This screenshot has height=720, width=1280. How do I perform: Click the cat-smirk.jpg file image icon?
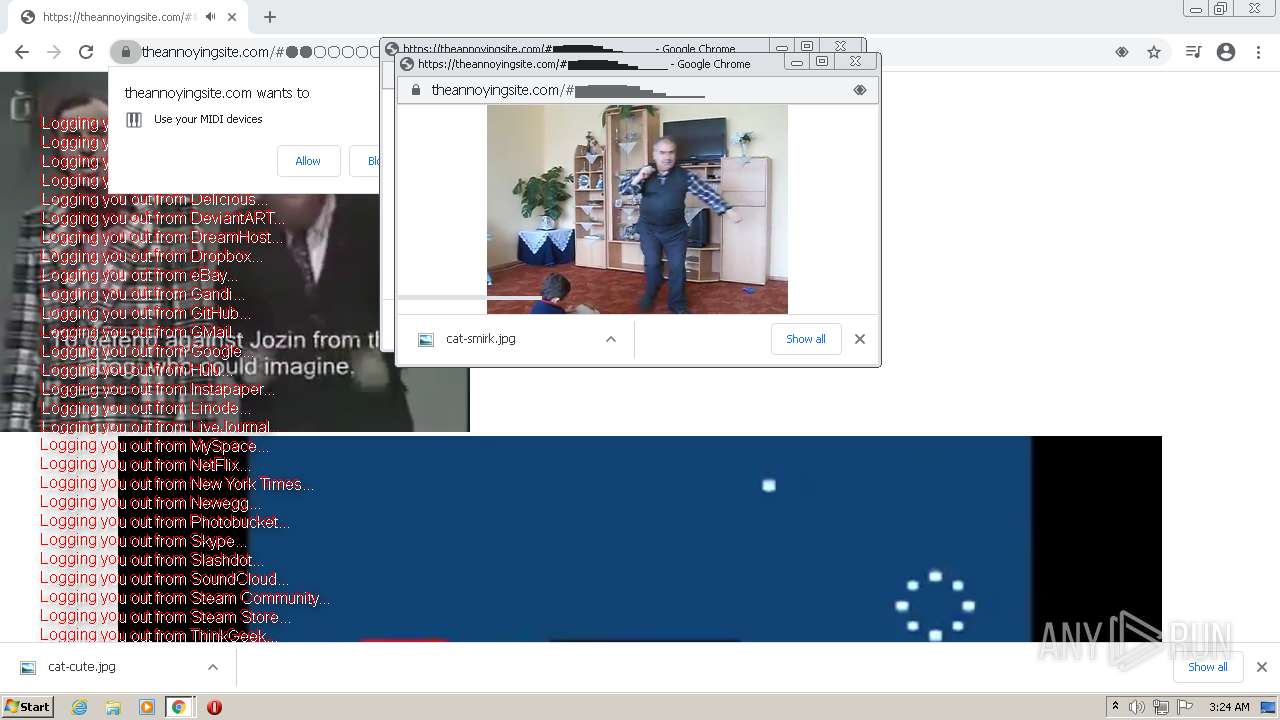pyautogui.click(x=426, y=339)
